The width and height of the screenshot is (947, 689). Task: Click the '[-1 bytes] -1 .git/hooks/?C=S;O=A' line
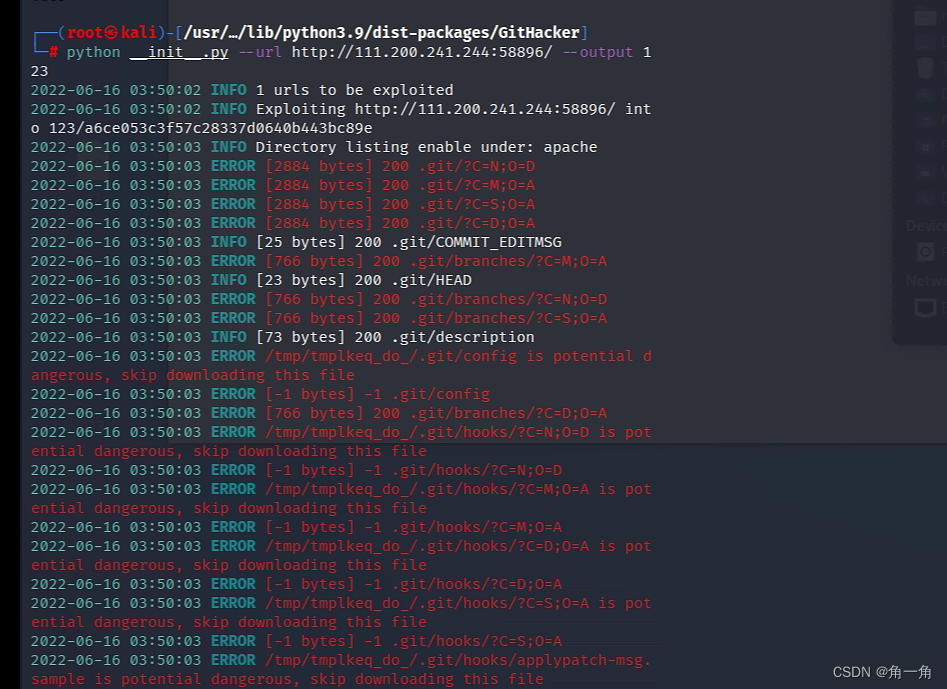pos(414,641)
